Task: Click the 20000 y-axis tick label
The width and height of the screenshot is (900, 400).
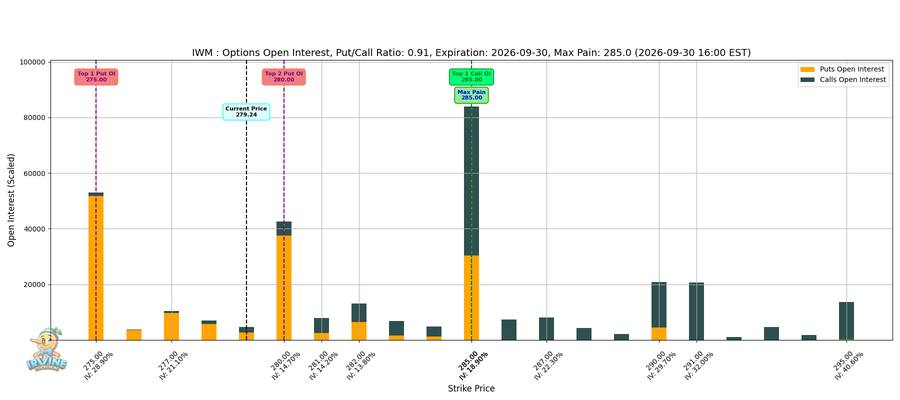Action: [x=35, y=285]
